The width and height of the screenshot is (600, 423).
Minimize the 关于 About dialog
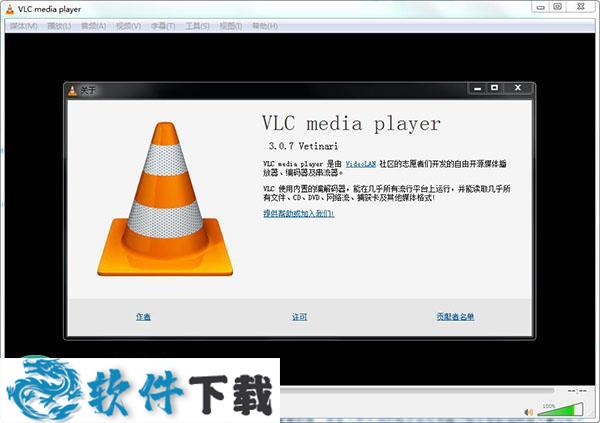point(477,88)
